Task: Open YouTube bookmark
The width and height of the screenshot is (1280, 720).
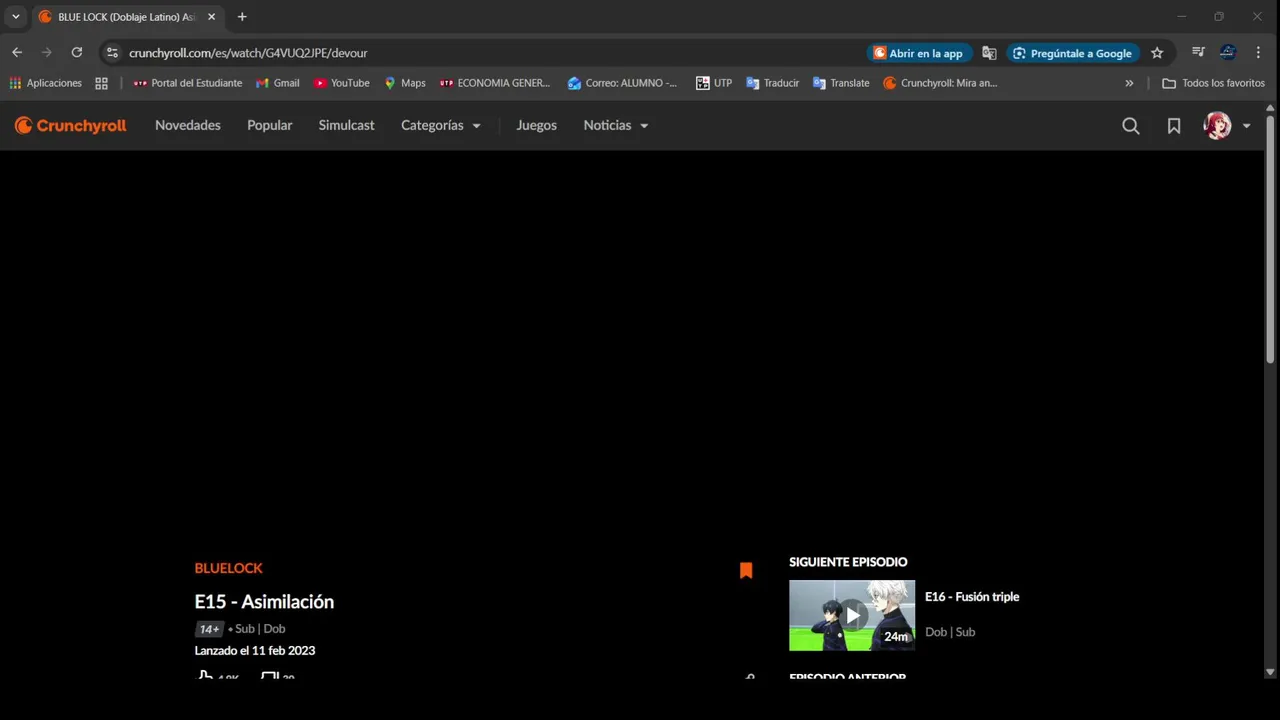Action: [342, 83]
